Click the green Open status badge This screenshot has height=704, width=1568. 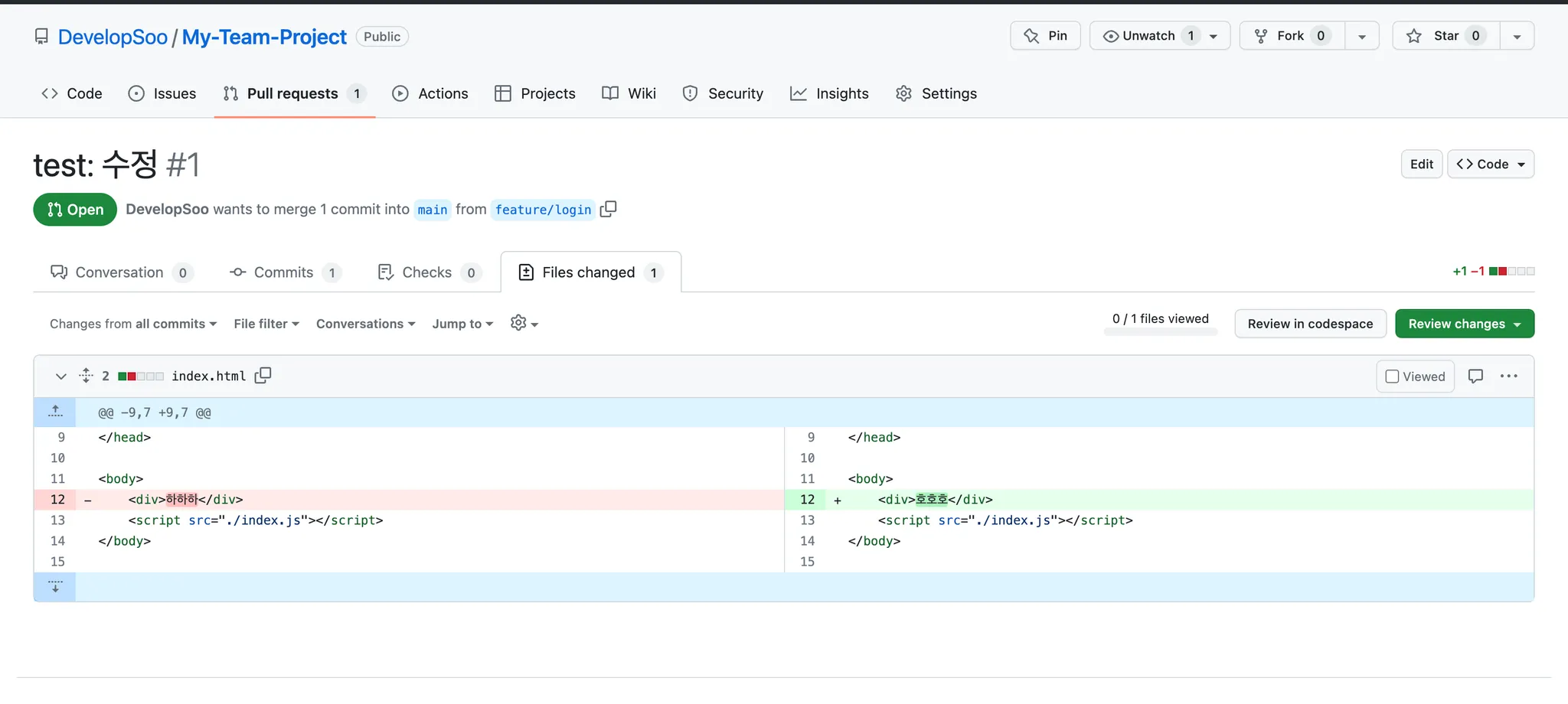(x=75, y=210)
